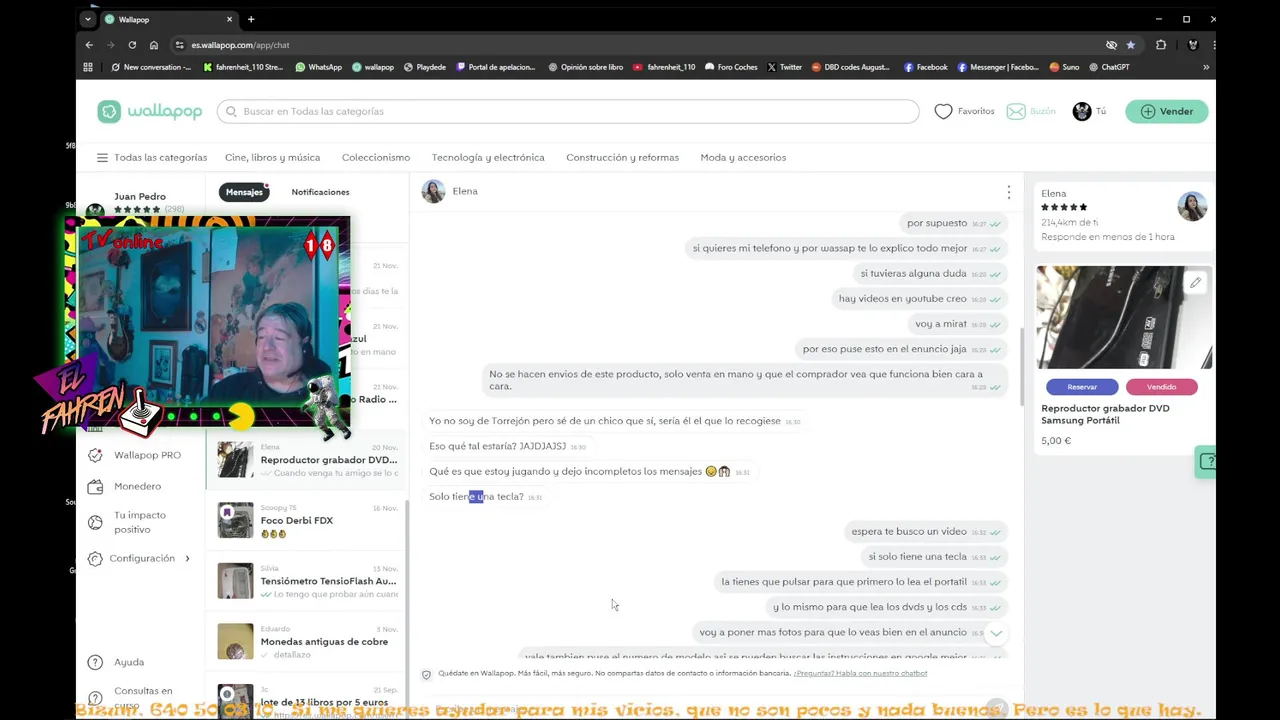Select Cine, libros y música category
The height and width of the screenshot is (720, 1280).
tap(272, 157)
